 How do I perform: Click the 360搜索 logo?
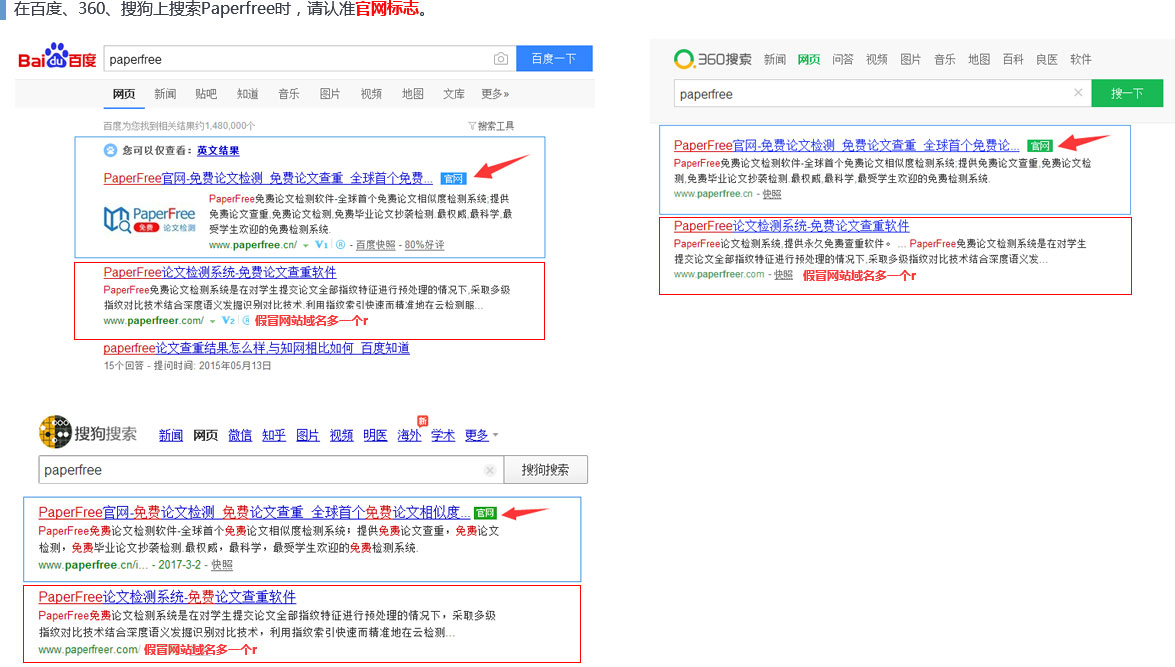click(713, 58)
